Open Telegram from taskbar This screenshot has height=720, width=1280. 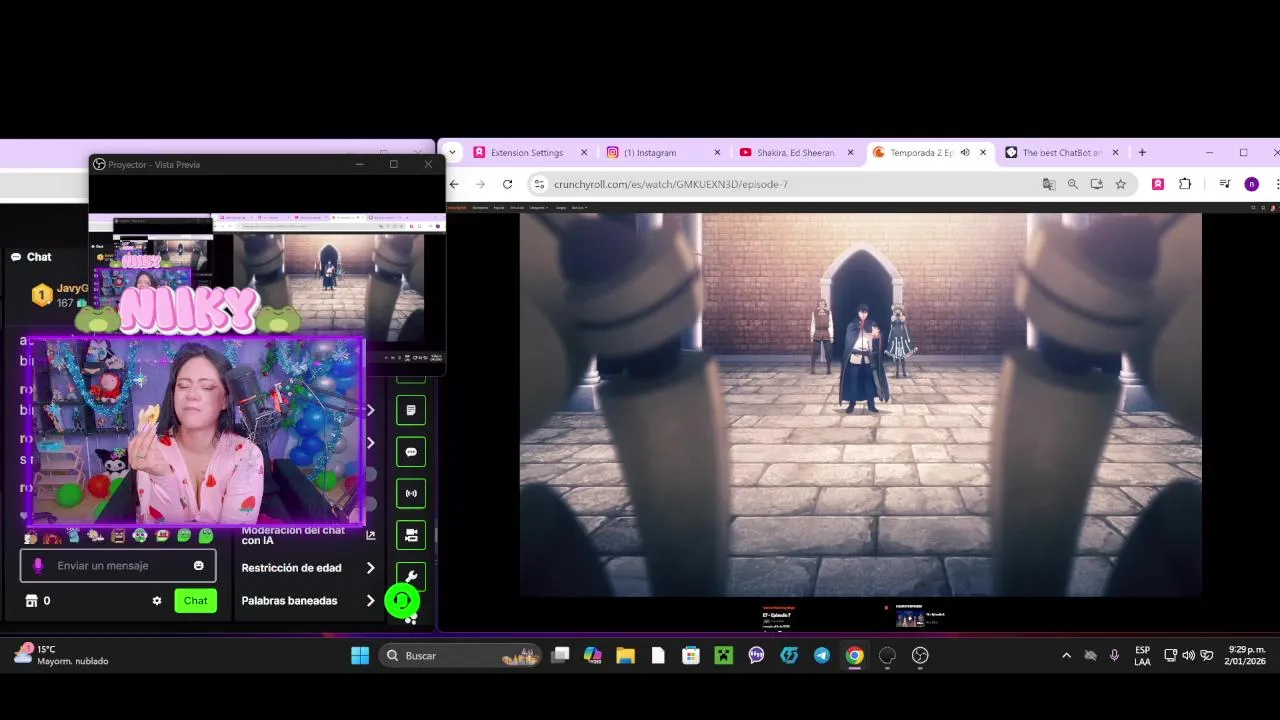tap(822, 656)
